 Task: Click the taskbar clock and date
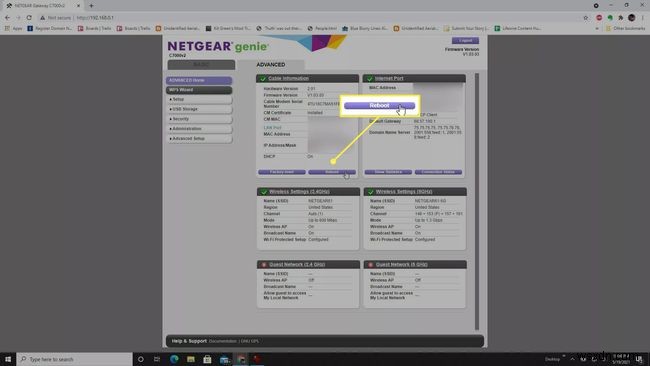tap(621, 359)
